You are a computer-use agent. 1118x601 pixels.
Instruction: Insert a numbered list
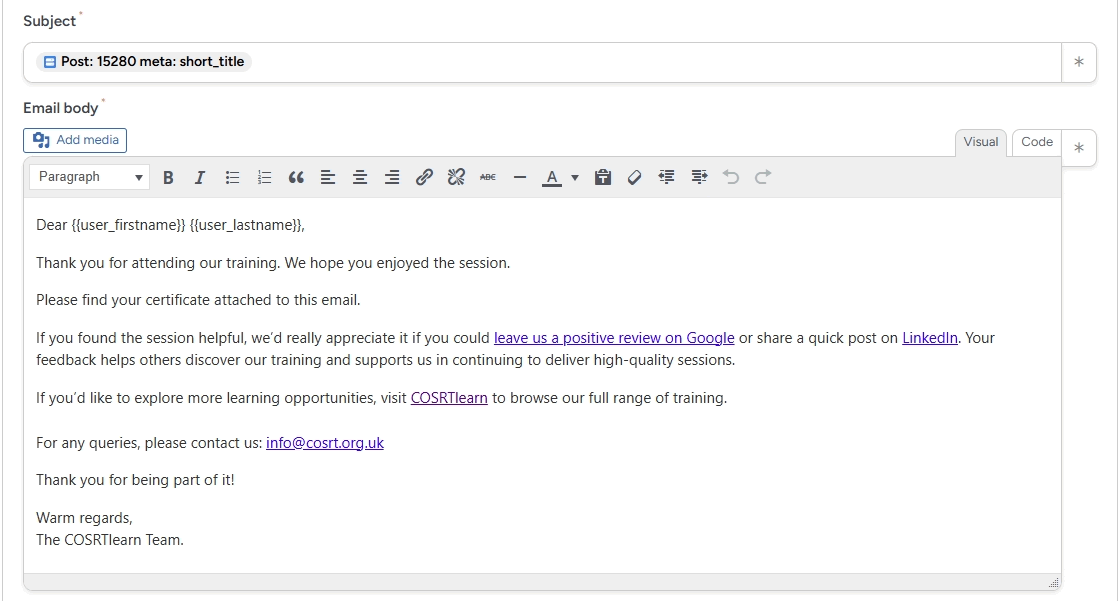click(x=264, y=178)
